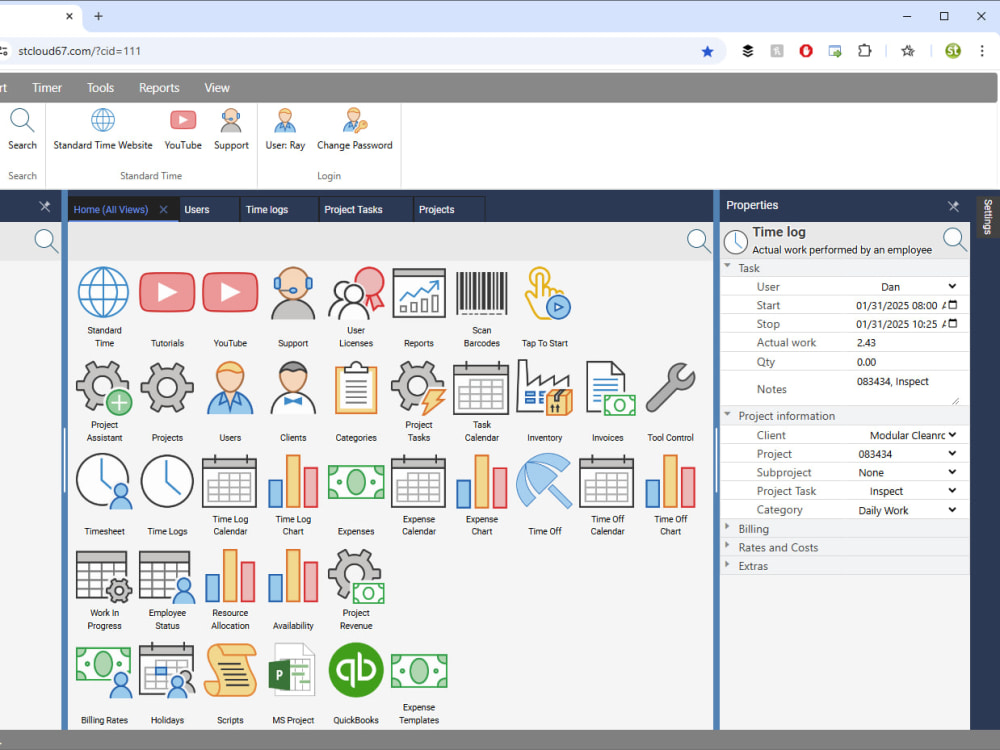Expand the Extras section

728,564
